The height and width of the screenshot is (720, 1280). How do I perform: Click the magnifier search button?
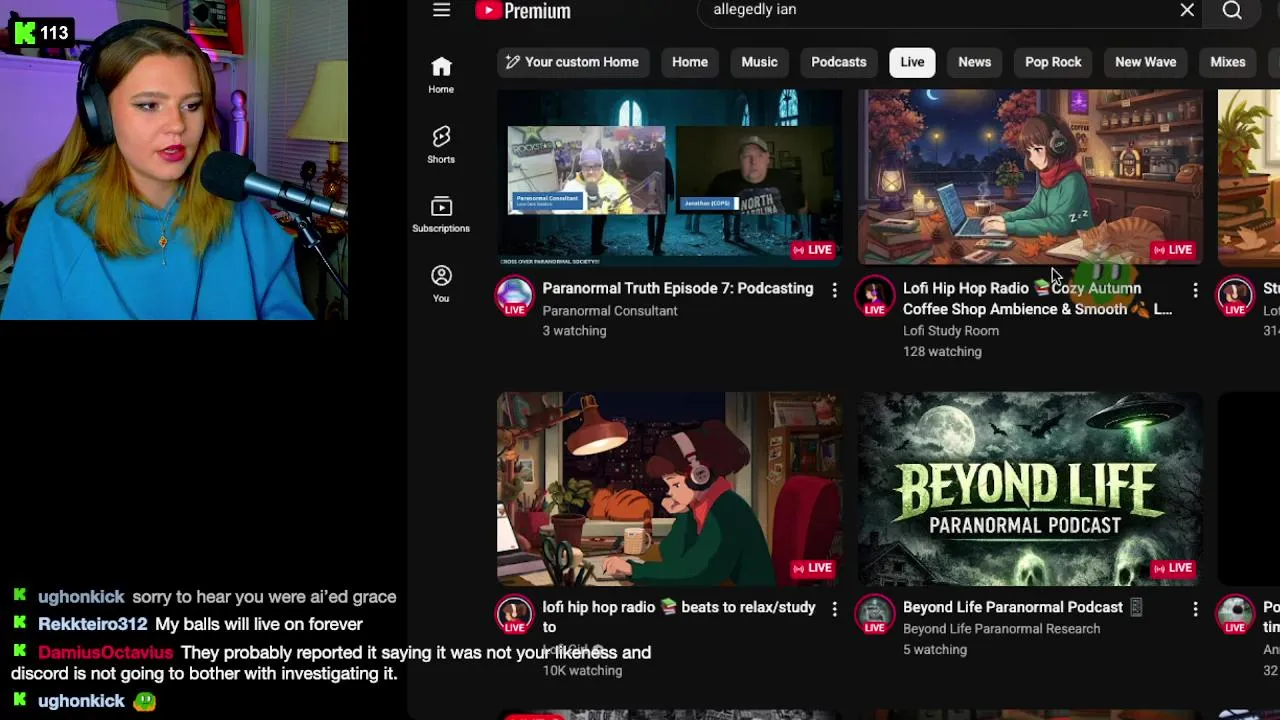click(1232, 10)
